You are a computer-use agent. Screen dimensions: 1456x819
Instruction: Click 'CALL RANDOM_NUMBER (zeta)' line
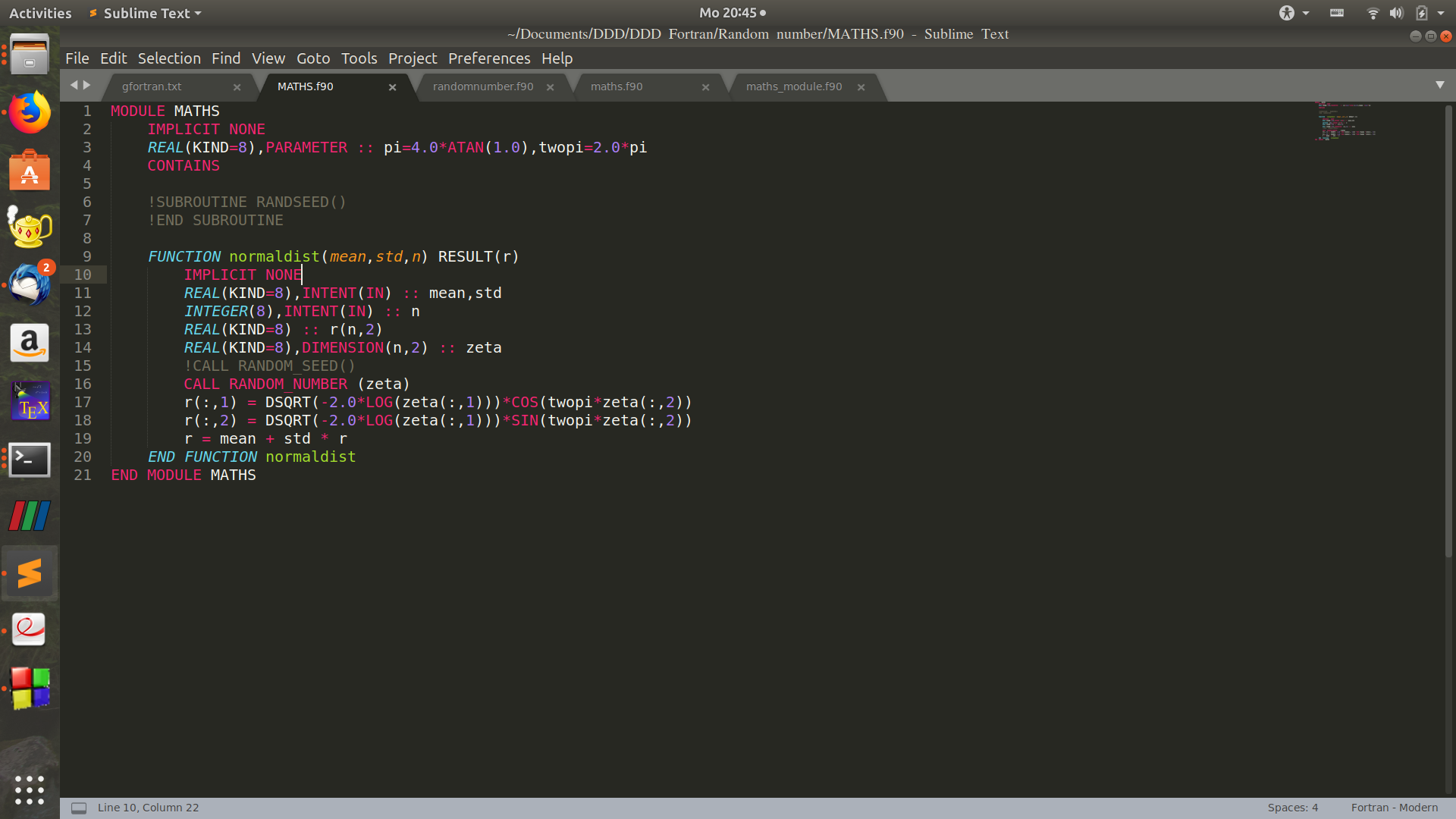pos(297,384)
